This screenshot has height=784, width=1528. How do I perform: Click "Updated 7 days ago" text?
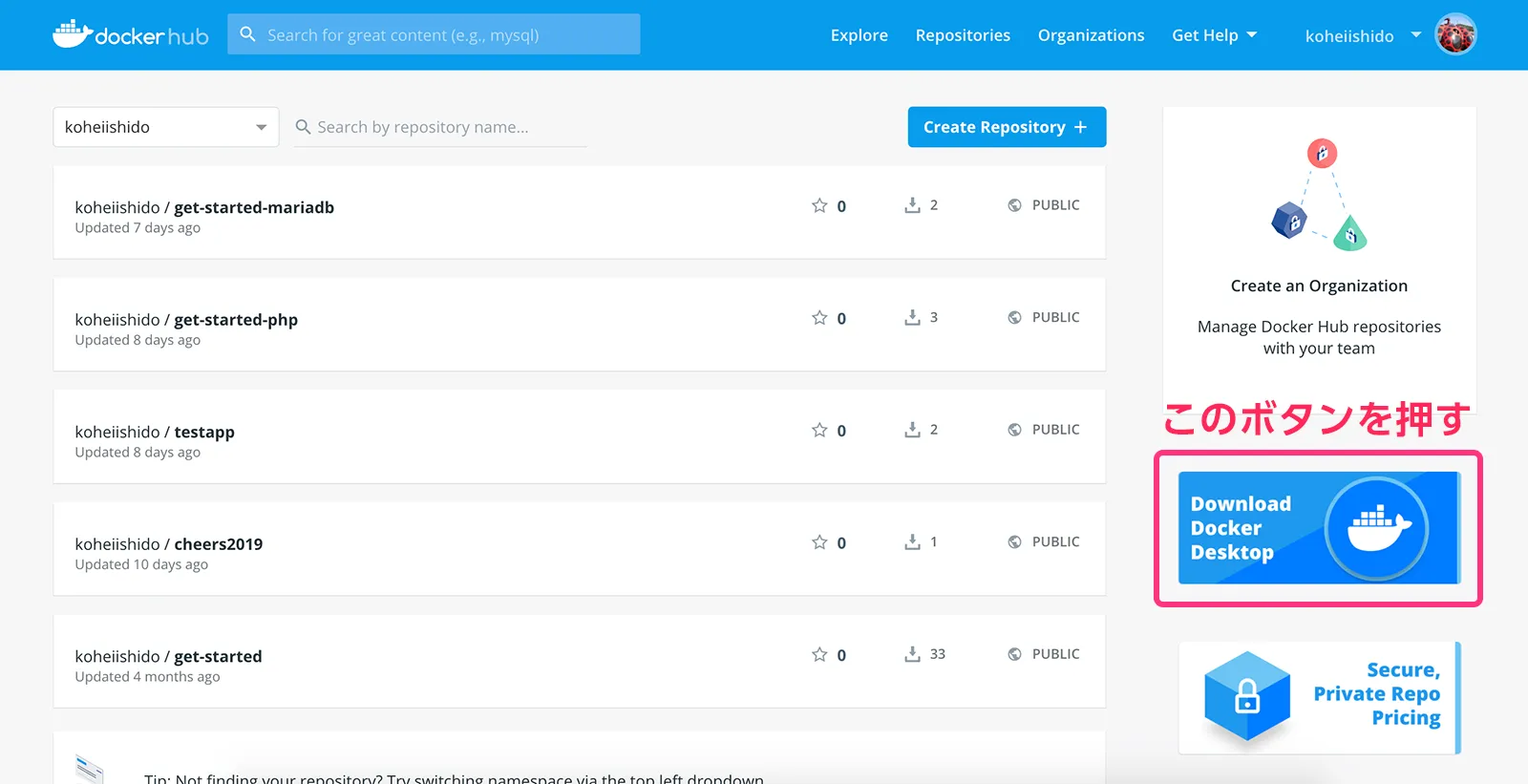pyautogui.click(x=138, y=228)
